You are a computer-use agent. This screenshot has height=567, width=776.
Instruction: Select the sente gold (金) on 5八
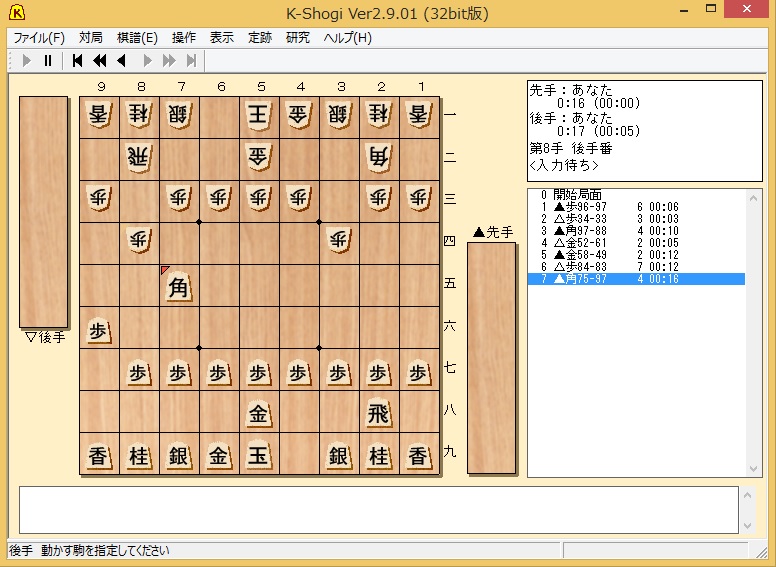259,412
